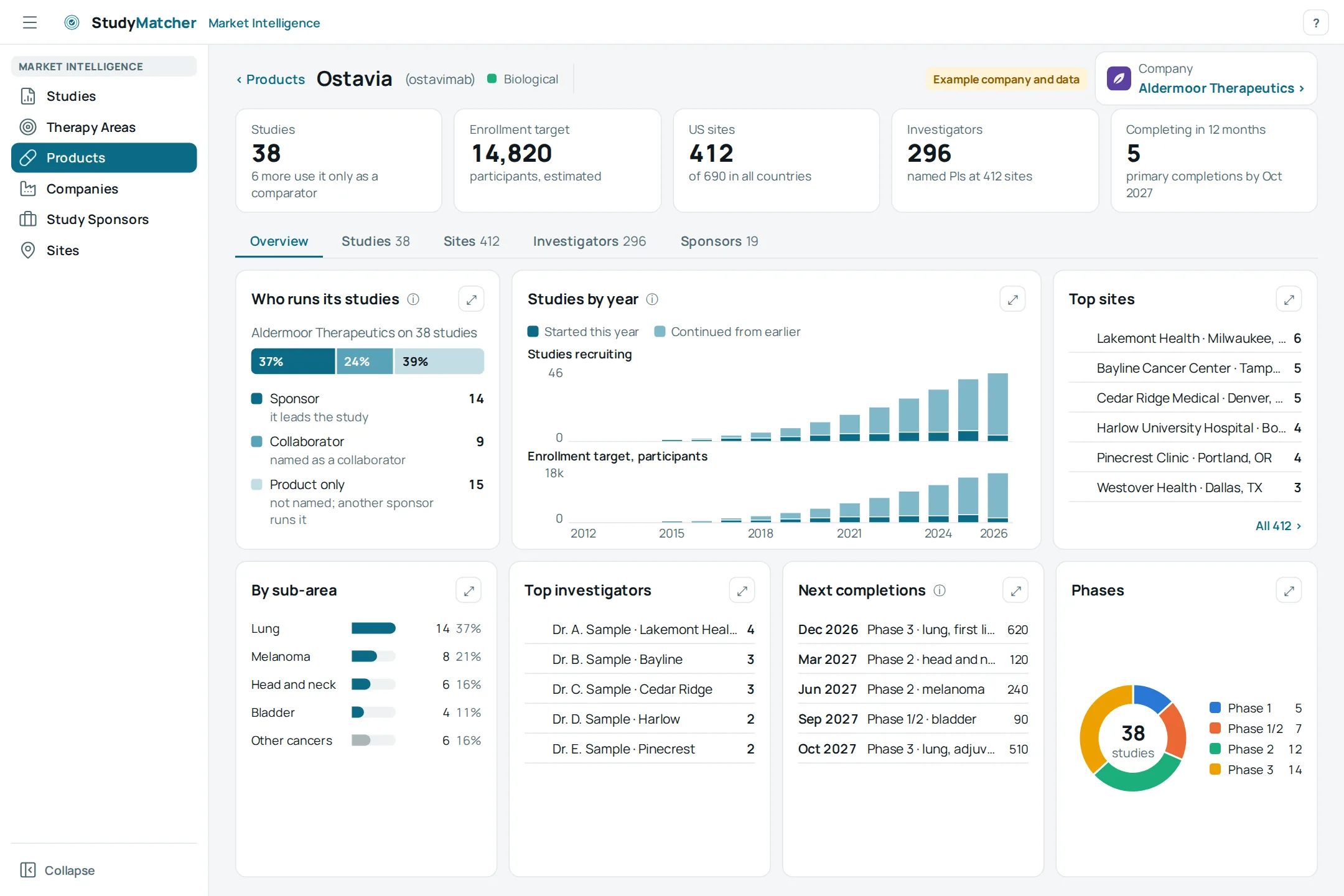Open Therapy Areas in the sidebar

click(104, 127)
